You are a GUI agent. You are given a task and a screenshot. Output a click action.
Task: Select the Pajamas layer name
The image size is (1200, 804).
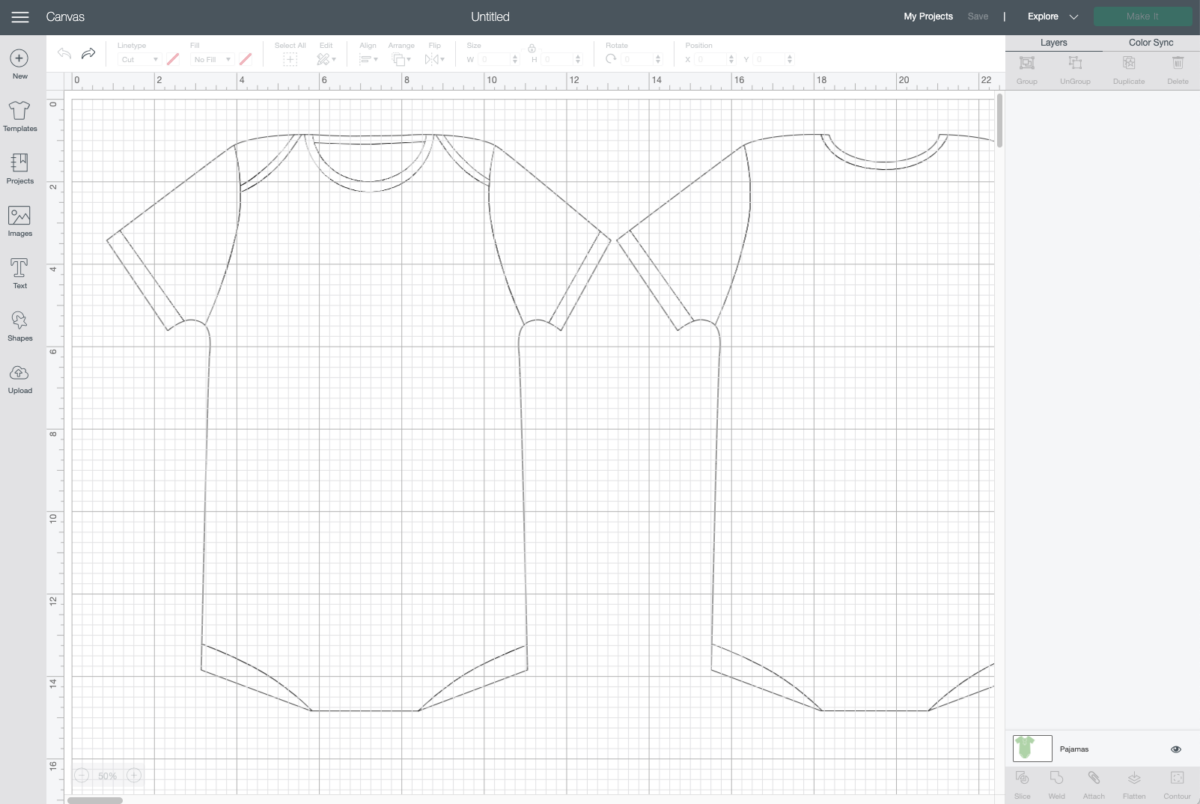pyautogui.click(x=1074, y=749)
